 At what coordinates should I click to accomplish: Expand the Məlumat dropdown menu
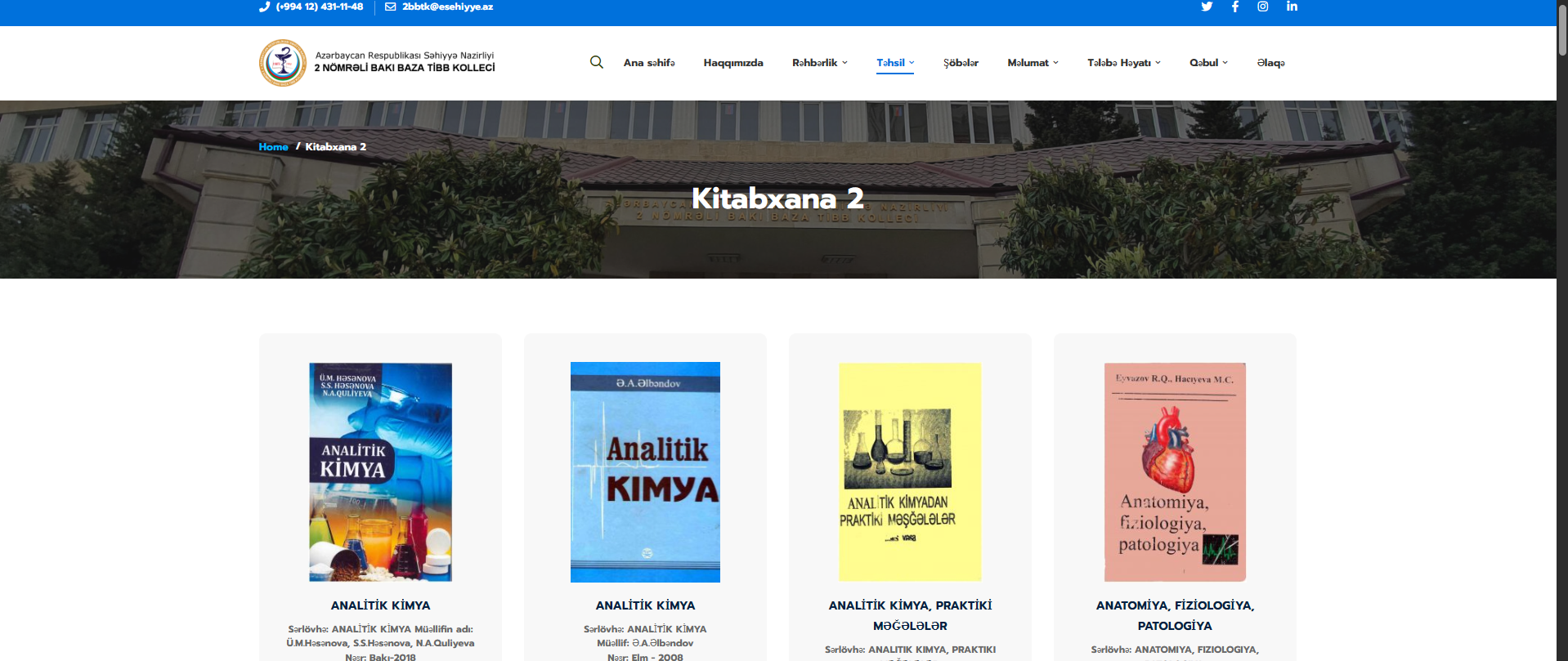click(1033, 63)
